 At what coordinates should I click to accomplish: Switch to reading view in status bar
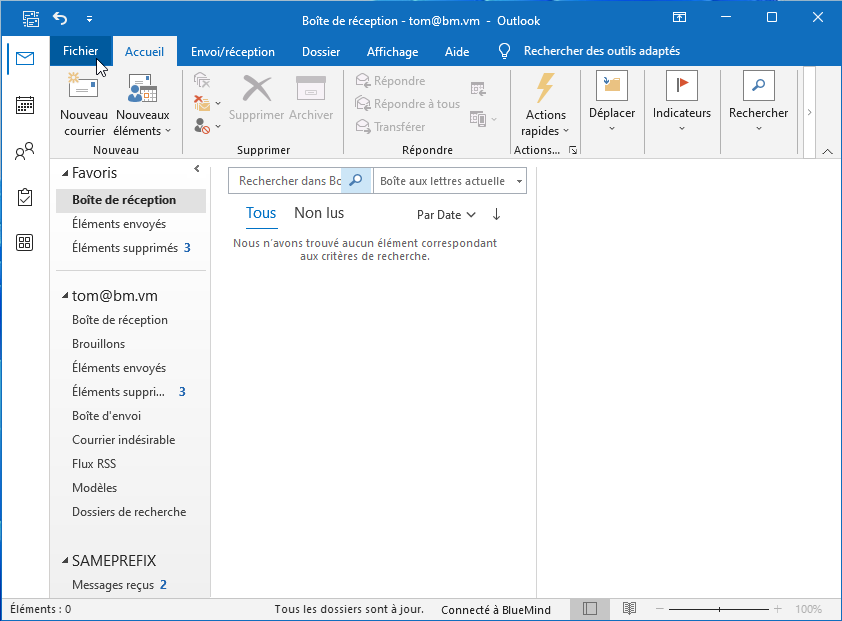click(x=629, y=608)
